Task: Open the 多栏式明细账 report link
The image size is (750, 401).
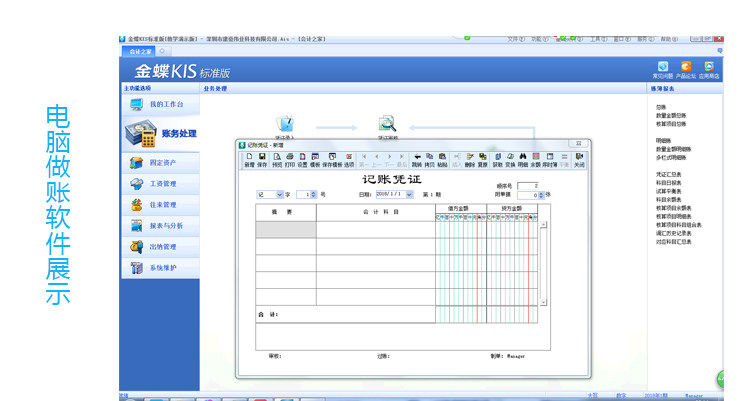Action: [671, 157]
